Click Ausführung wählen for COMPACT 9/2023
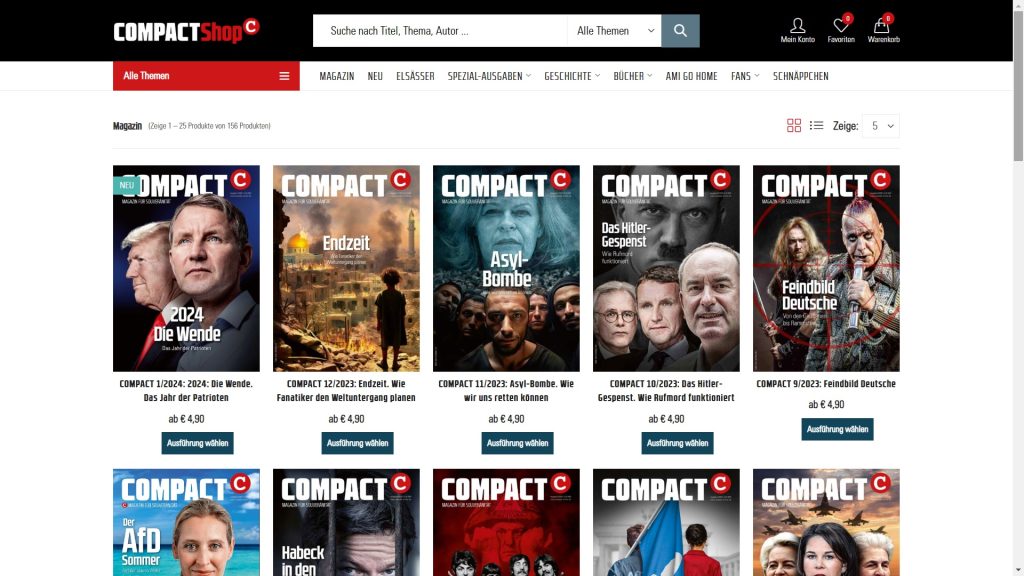This screenshot has height=576, width=1024. pyautogui.click(x=837, y=429)
